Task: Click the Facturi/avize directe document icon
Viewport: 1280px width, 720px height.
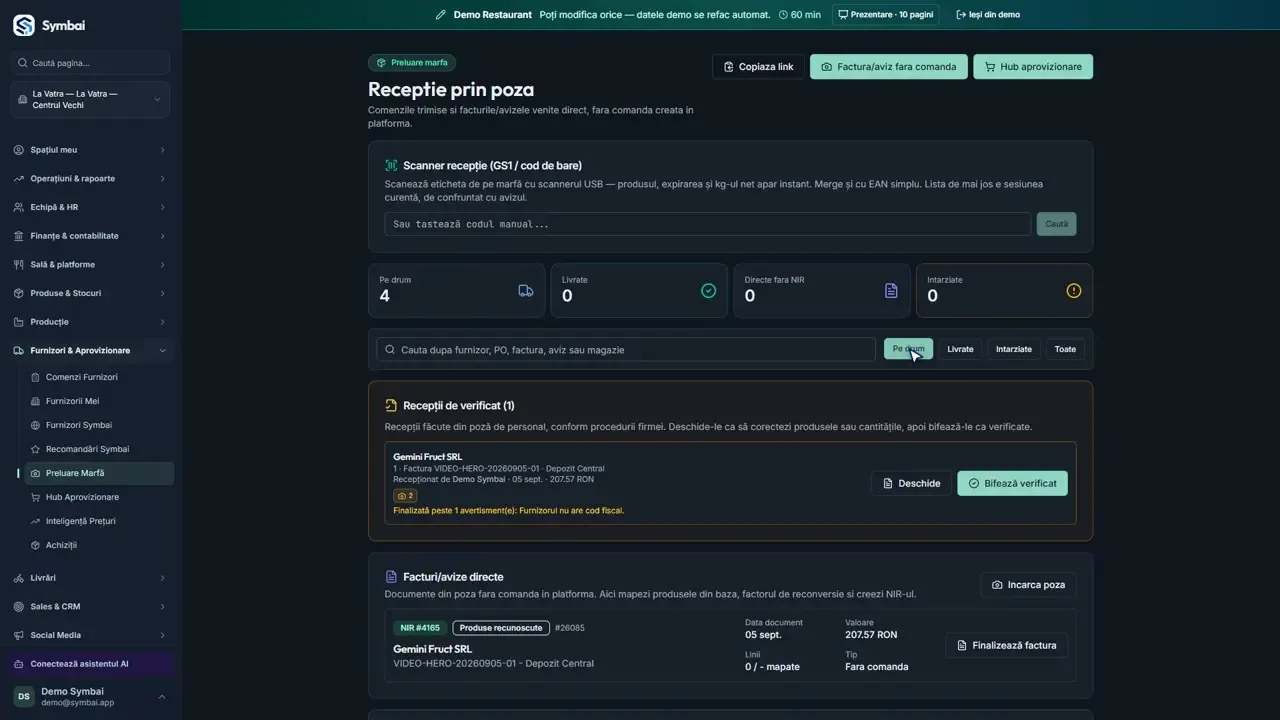Action: point(391,577)
